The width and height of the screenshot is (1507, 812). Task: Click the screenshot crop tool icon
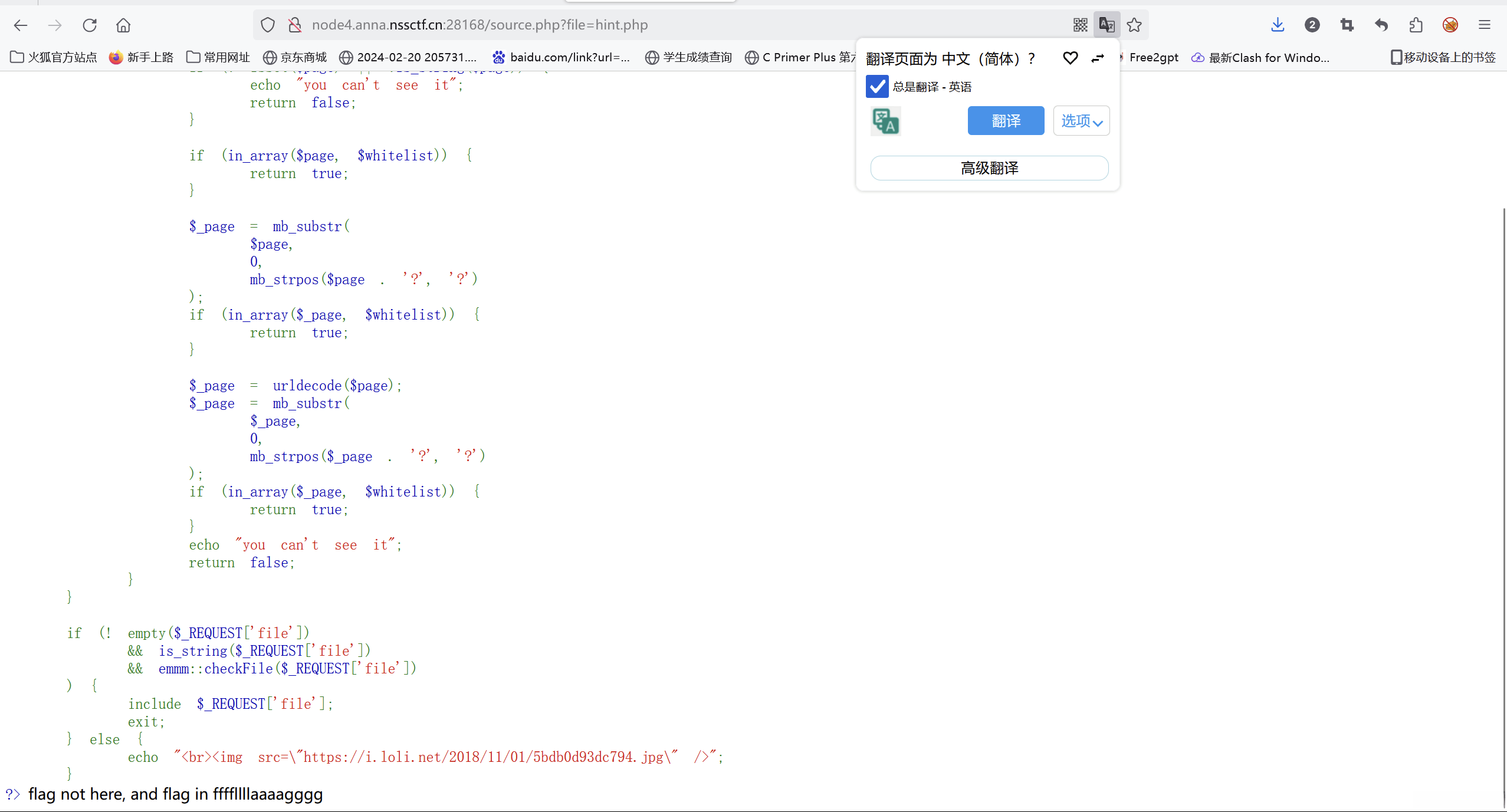[x=1347, y=25]
